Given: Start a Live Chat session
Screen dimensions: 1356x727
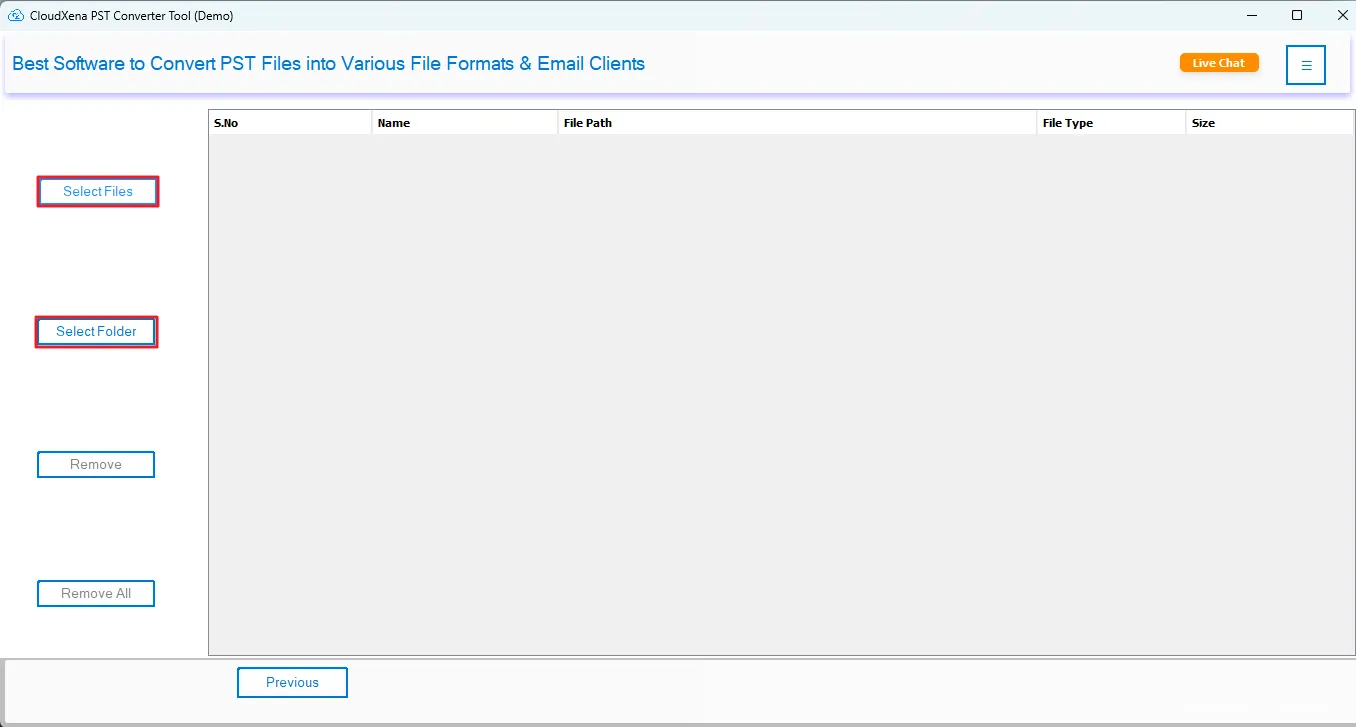Looking at the screenshot, I should 1218,63.
